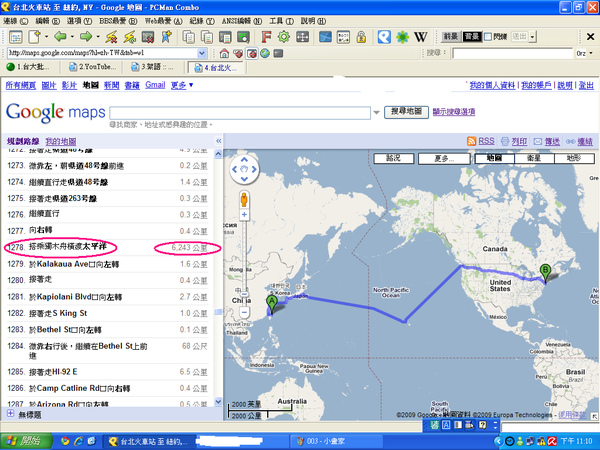Switch map to 衛星 satellite view
This screenshot has height=450, width=600.
click(x=534, y=158)
